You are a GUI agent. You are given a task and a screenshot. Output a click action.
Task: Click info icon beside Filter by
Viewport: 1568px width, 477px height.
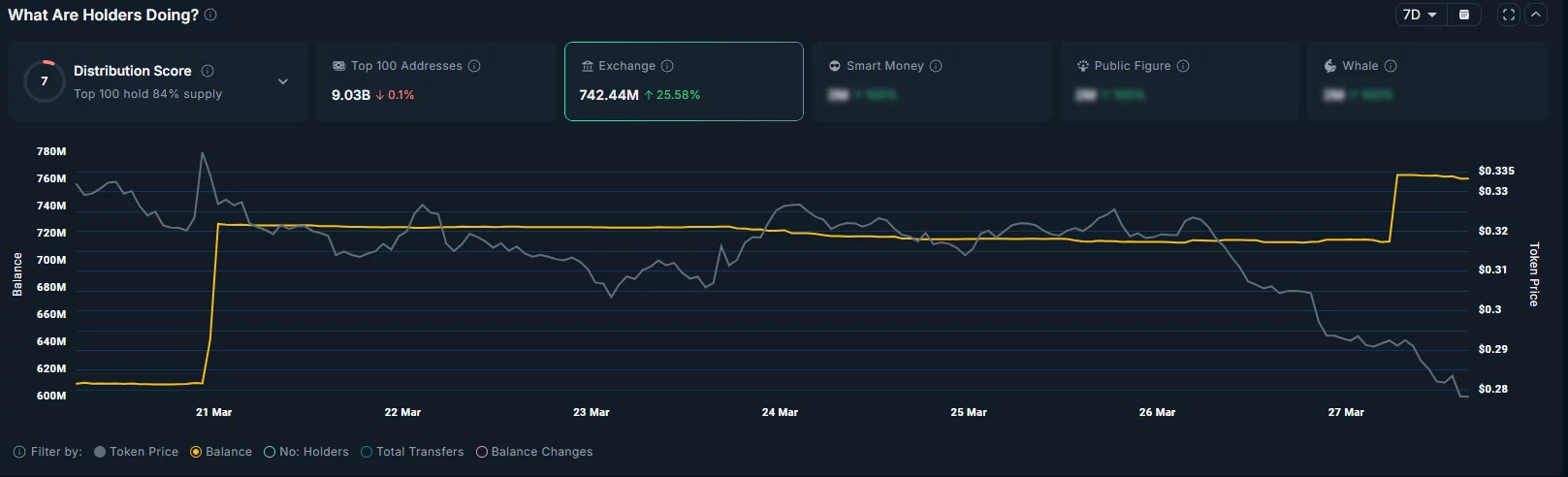pyautogui.click(x=19, y=452)
